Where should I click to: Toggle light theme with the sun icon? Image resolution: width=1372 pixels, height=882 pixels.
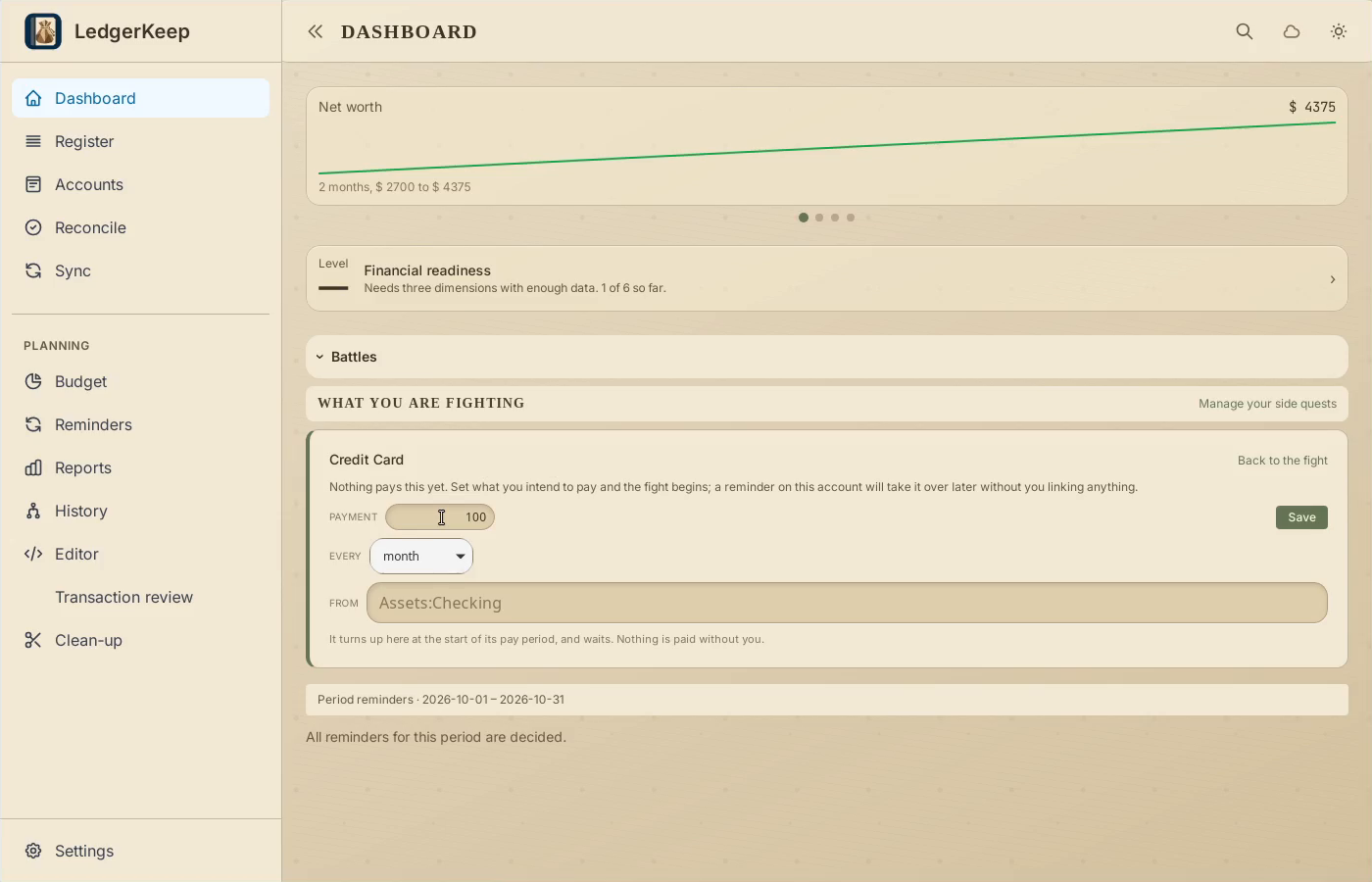point(1339,31)
